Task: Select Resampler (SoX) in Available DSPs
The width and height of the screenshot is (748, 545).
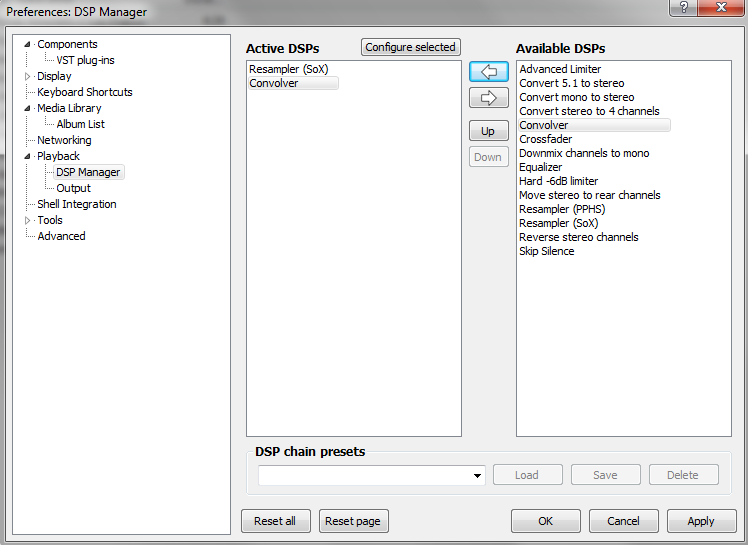Action: click(x=559, y=223)
